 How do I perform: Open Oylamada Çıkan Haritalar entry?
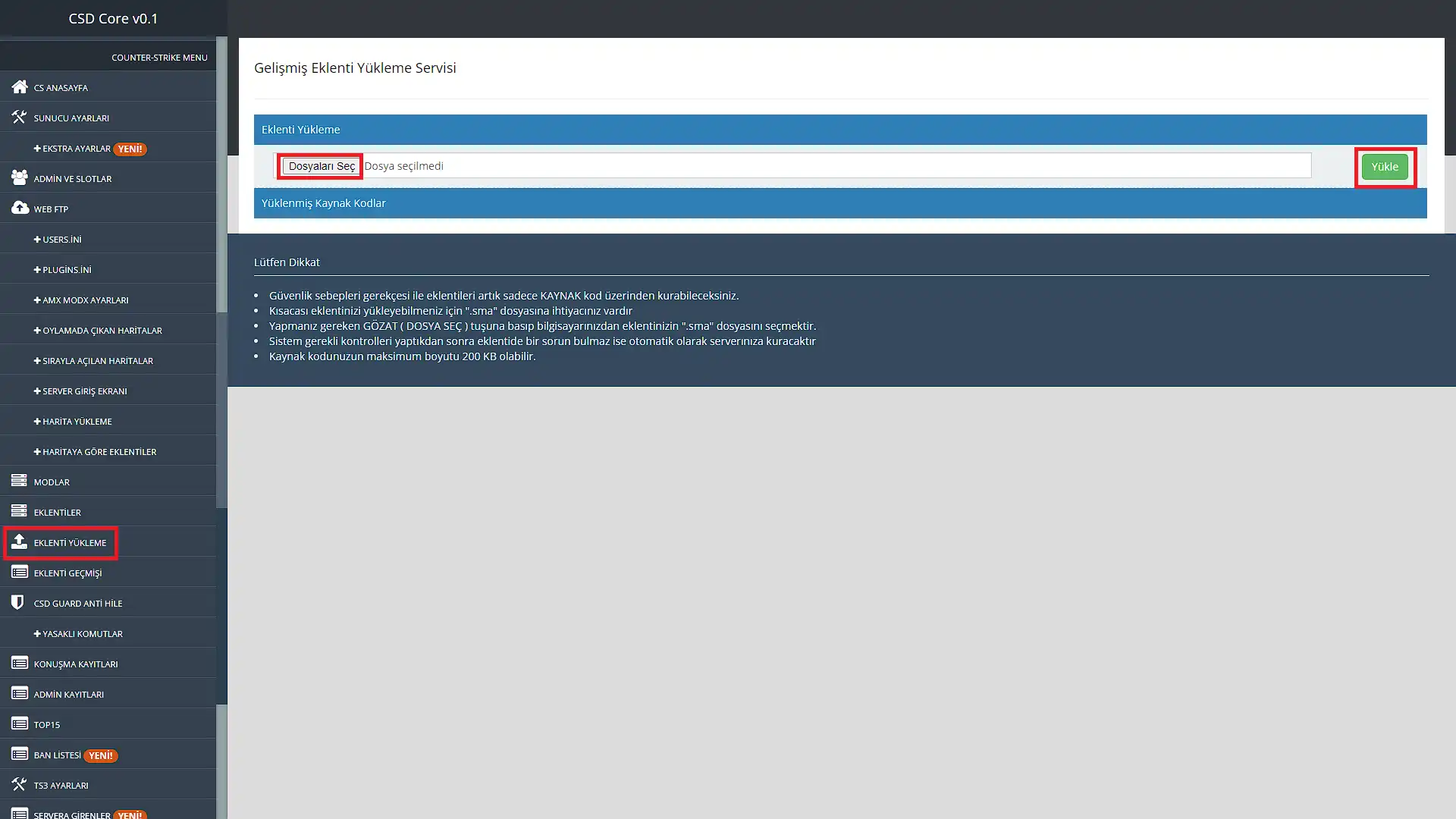(108, 329)
